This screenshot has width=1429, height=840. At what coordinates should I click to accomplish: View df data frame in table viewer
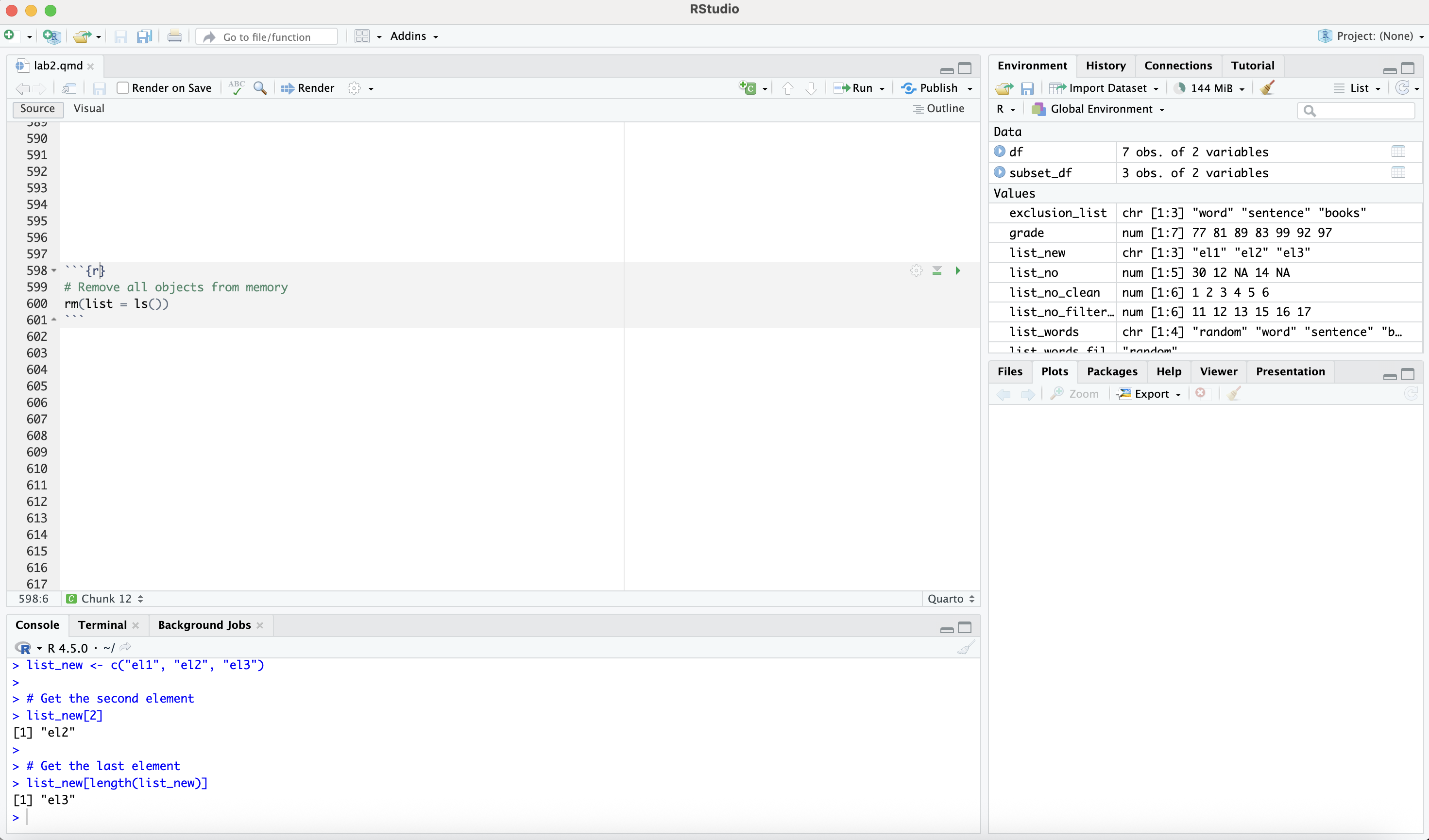click(x=1398, y=152)
